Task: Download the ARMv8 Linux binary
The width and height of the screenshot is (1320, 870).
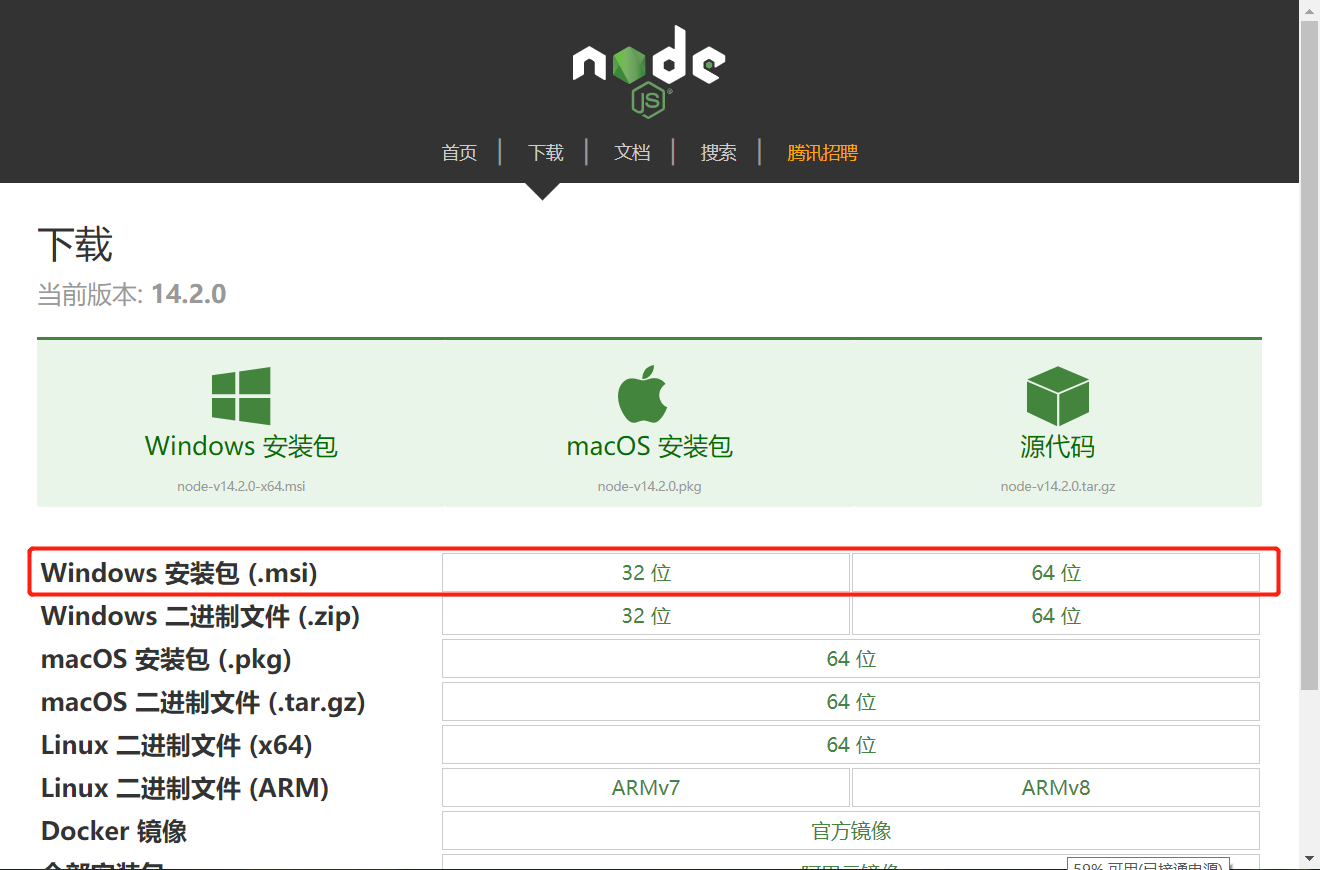Action: tap(1056, 787)
